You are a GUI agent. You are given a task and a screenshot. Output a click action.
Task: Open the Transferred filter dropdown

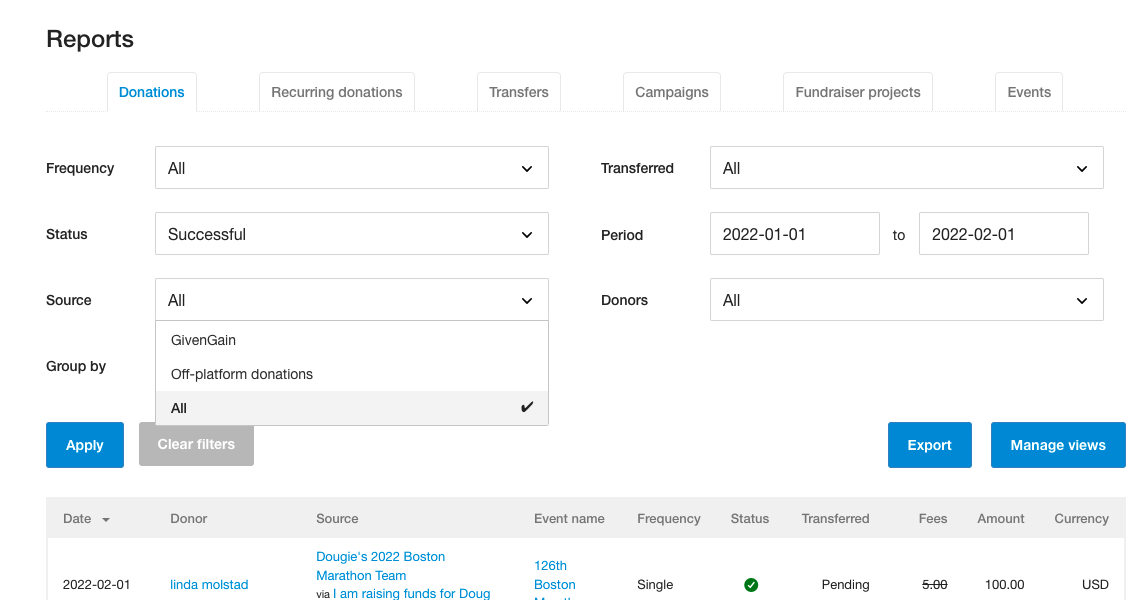tap(906, 168)
